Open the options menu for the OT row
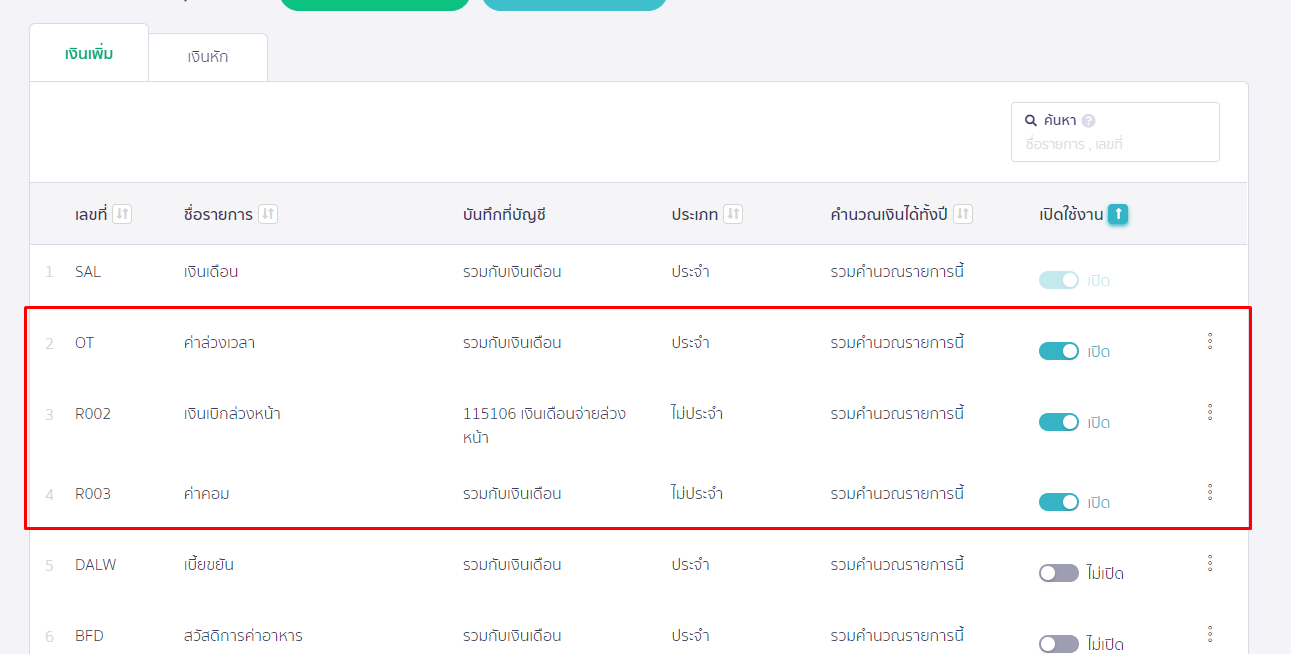This screenshot has width=1291, height=654. click(x=1209, y=340)
